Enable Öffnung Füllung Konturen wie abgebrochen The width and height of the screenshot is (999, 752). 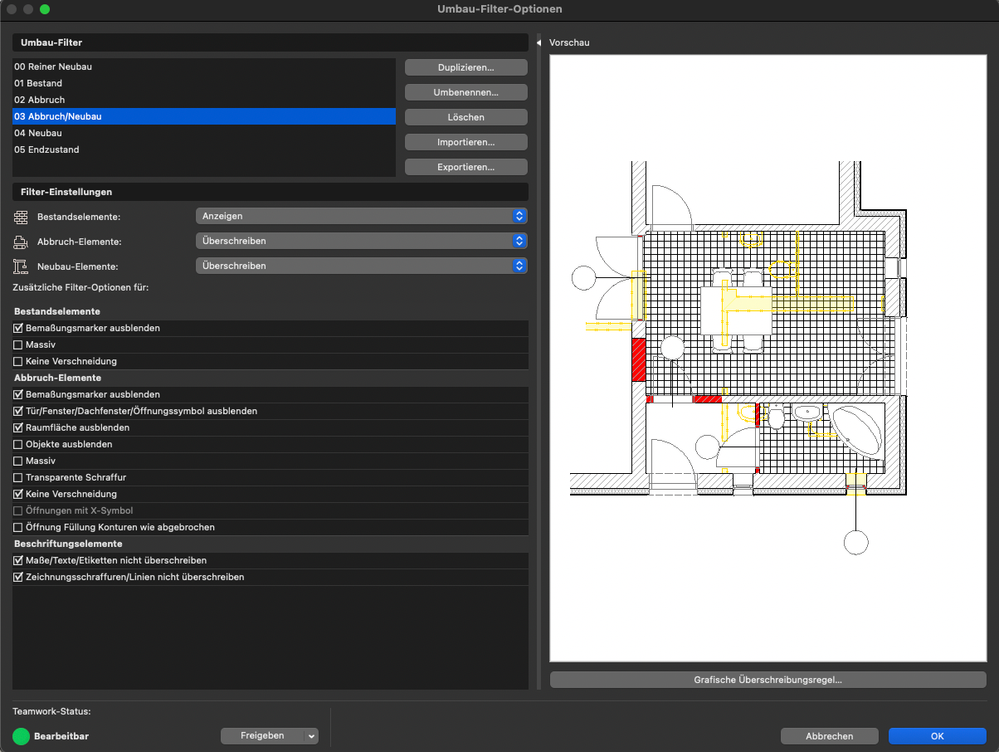pyautogui.click(x=18, y=527)
